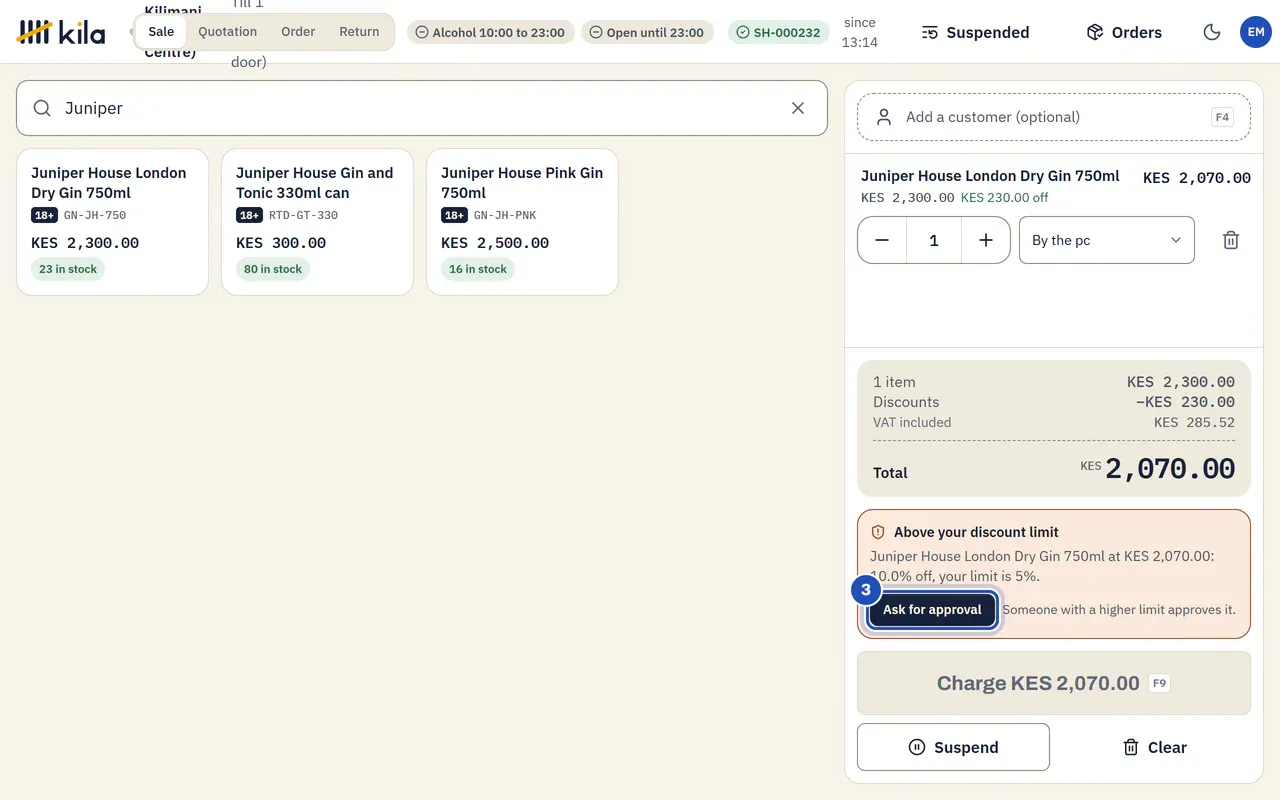Delete the gin line item with trash icon

pyautogui.click(x=1231, y=240)
